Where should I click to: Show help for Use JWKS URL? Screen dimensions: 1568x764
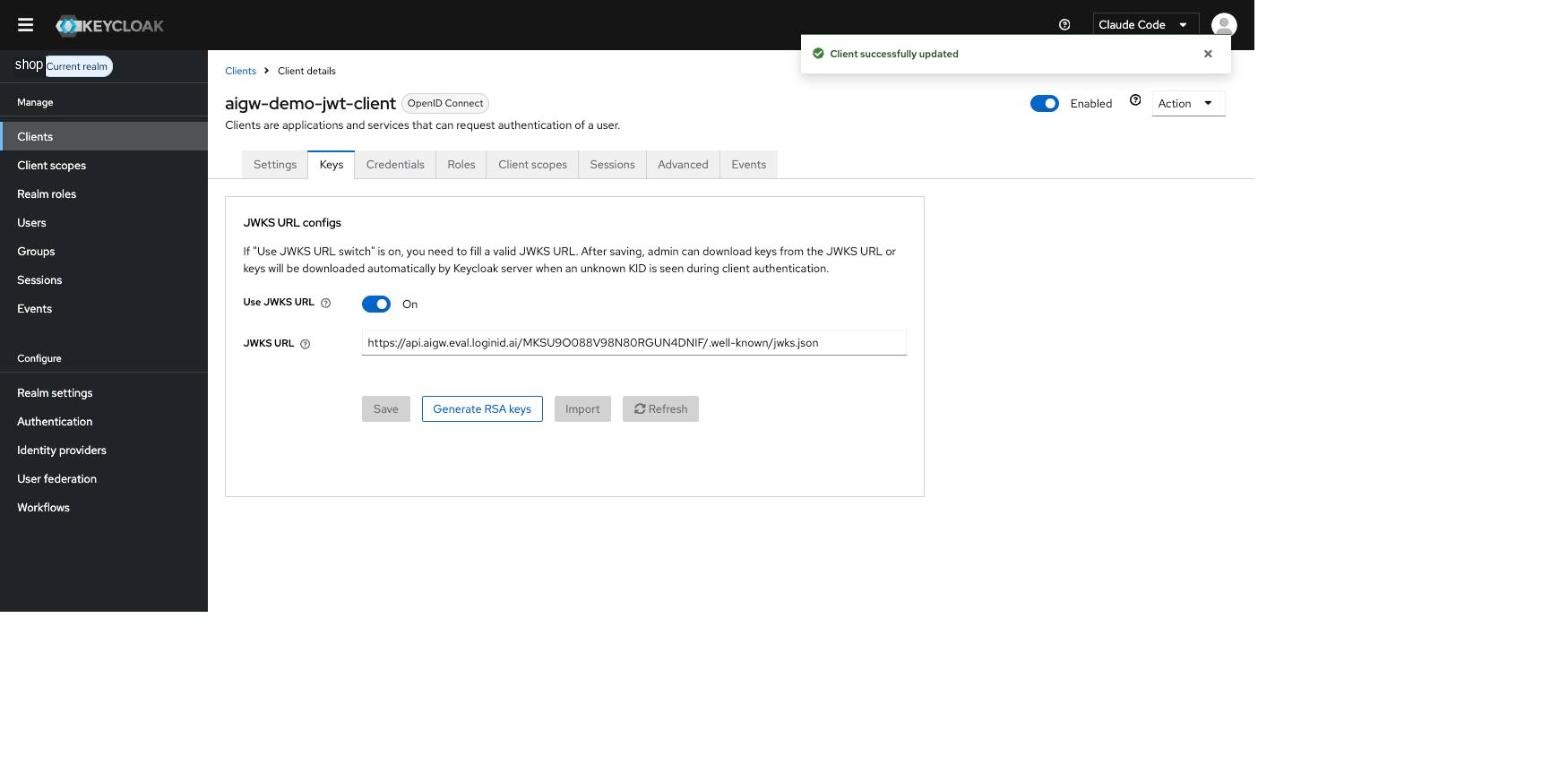[325, 303]
